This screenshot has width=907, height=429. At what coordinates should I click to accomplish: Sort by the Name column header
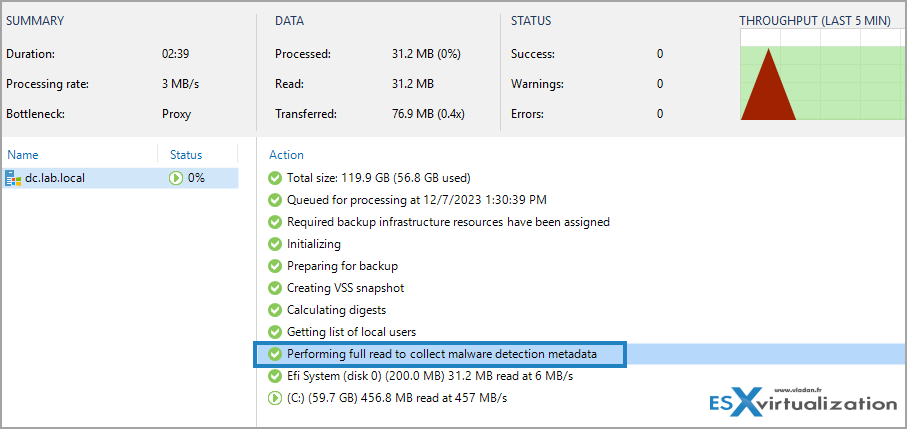pos(22,155)
